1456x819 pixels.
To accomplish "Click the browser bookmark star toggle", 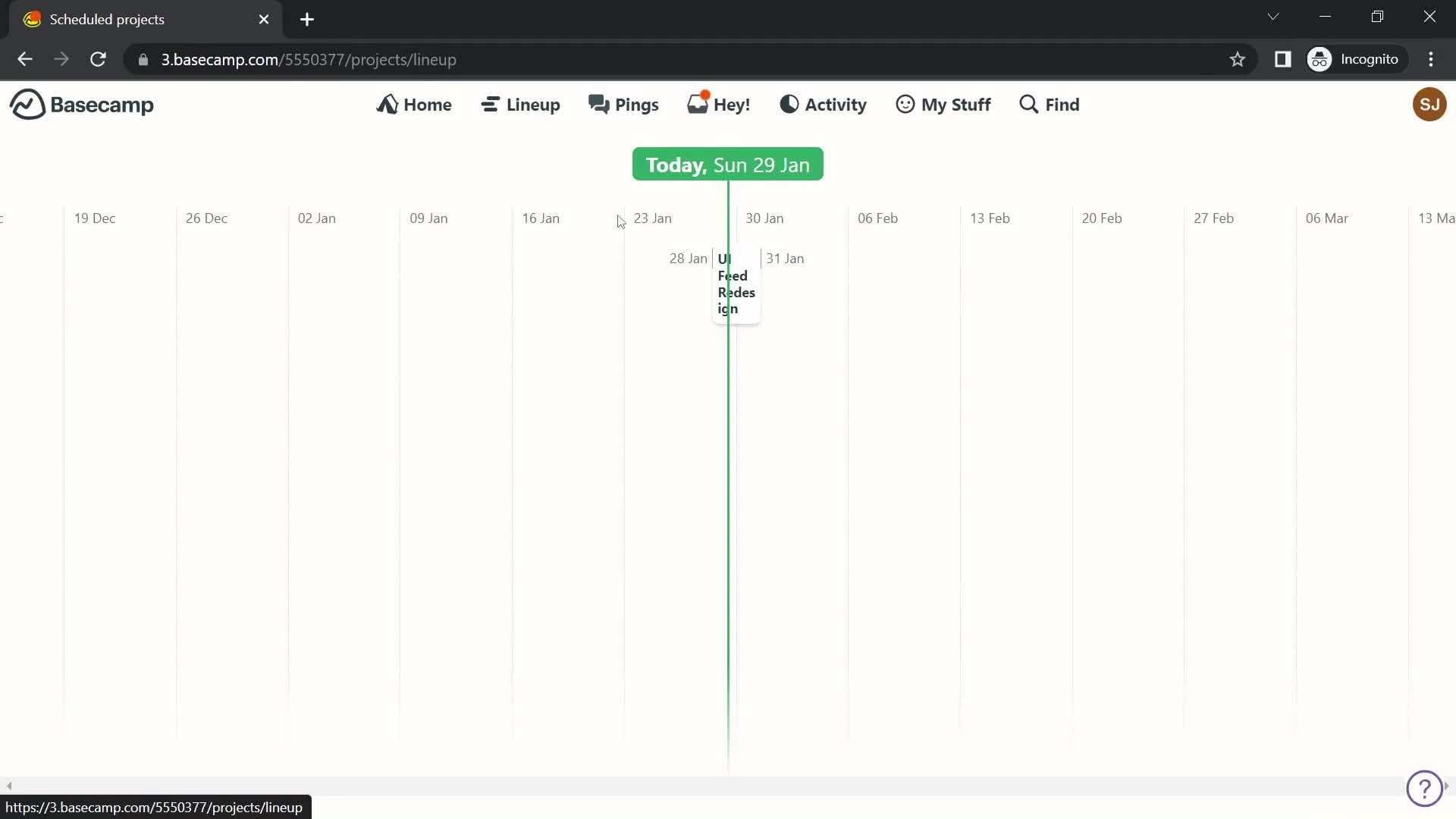I will point(1237,59).
